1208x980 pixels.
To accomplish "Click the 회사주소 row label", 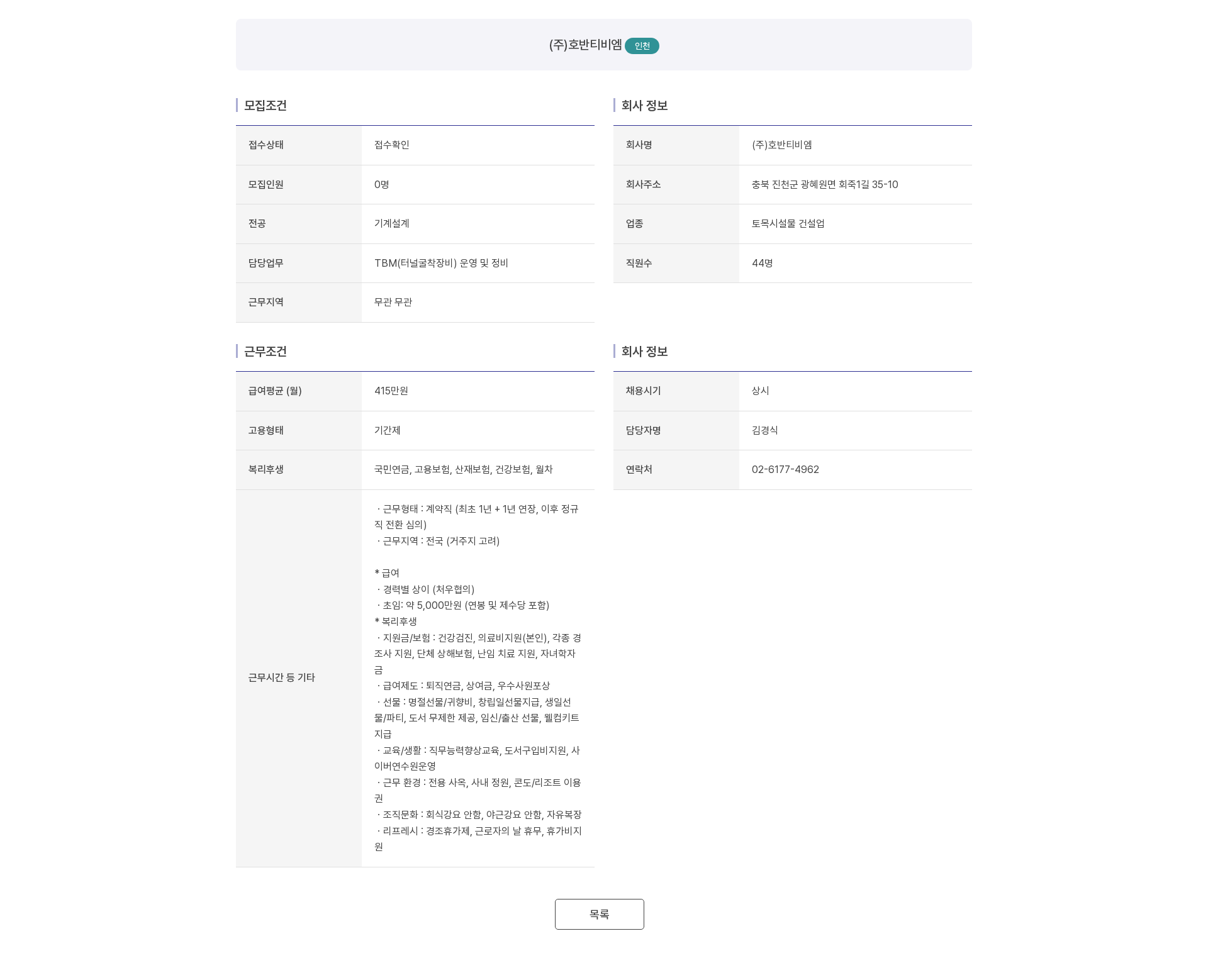I will pyautogui.click(x=644, y=185).
